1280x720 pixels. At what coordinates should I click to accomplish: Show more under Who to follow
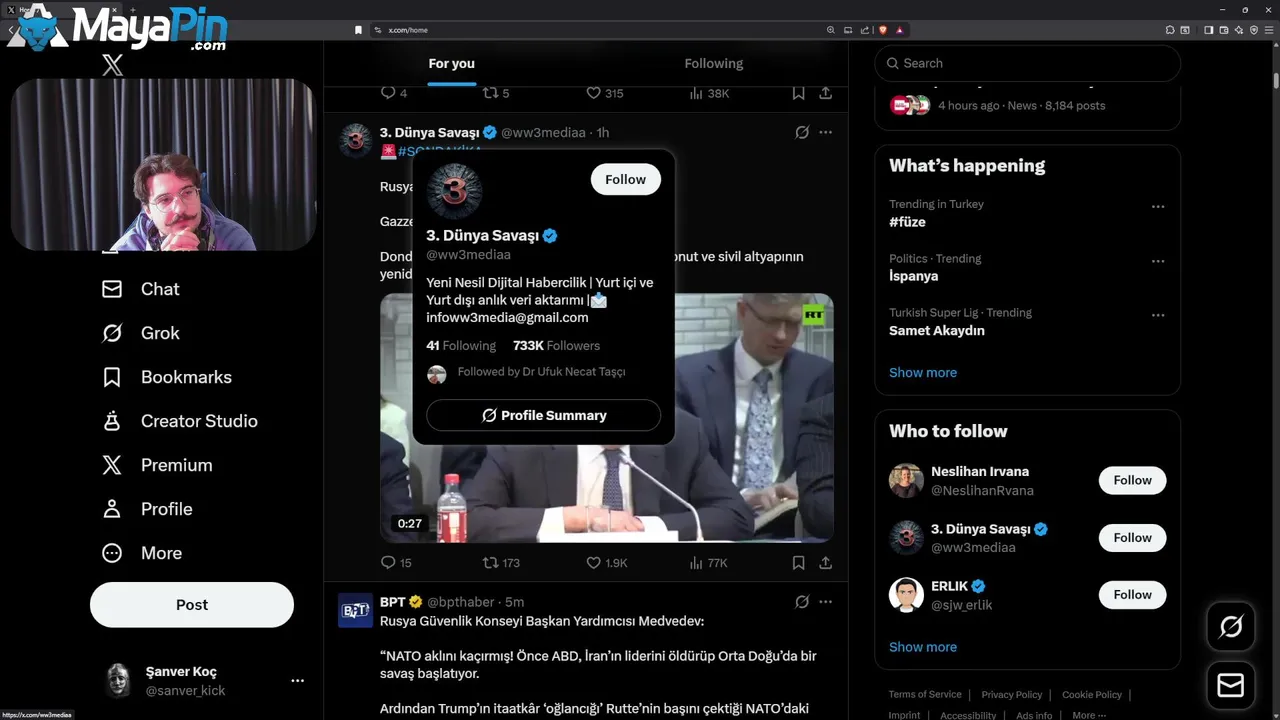tap(923, 647)
